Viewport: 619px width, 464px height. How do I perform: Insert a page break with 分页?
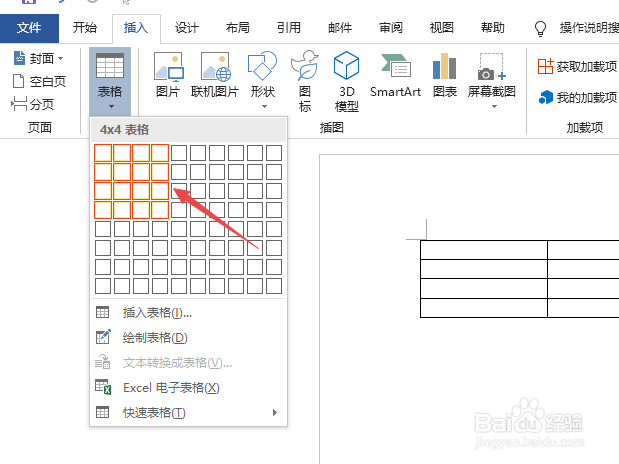tap(33, 104)
